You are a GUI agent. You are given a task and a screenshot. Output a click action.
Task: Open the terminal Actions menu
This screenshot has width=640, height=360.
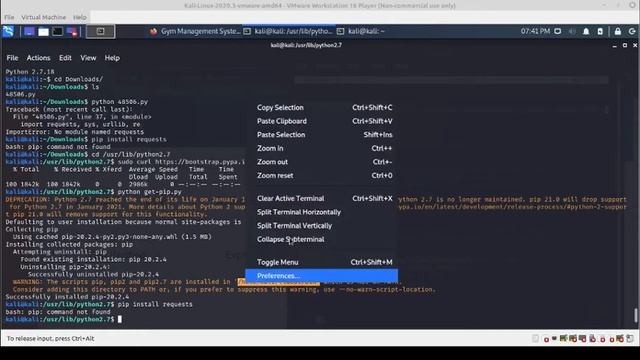click(x=38, y=58)
